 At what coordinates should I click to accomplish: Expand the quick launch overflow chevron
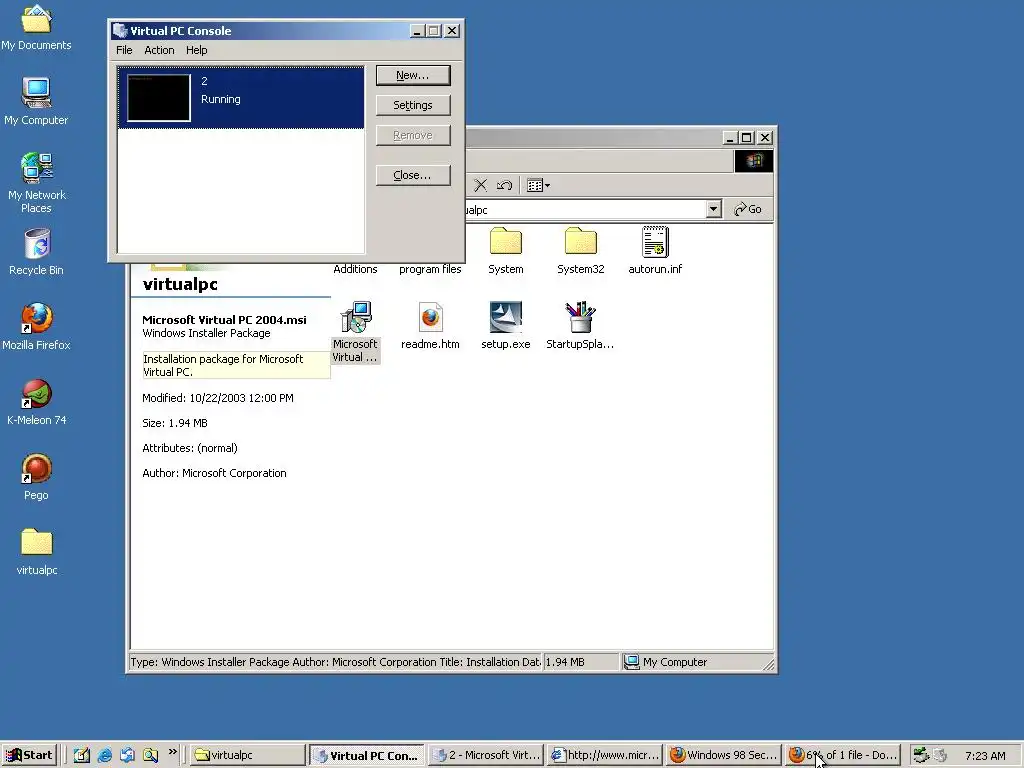[172, 752]
